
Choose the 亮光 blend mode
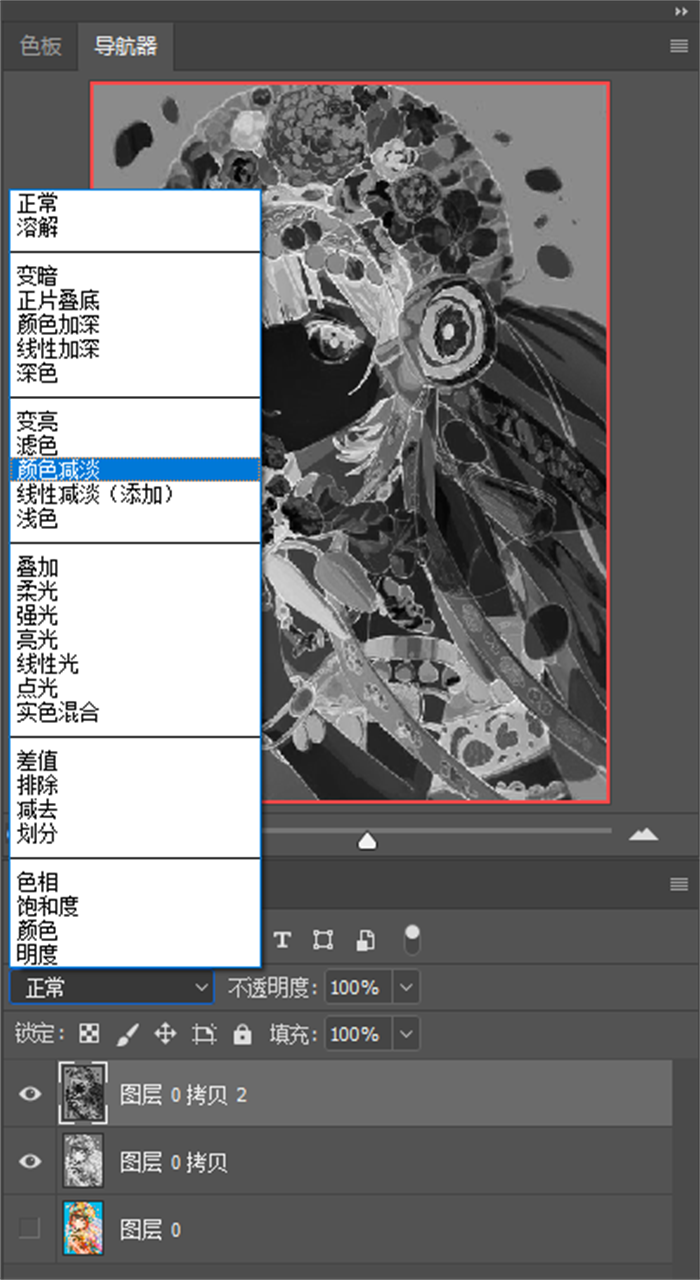click(x=135, y=640)
